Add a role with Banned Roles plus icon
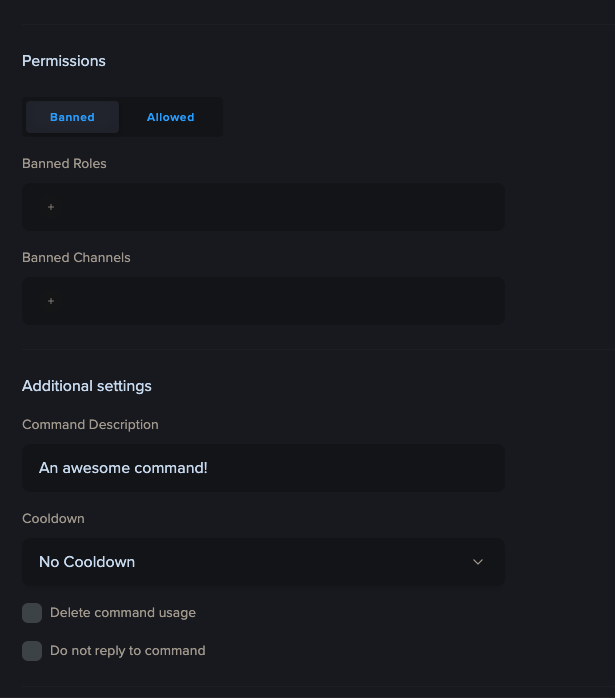Image resolution: width=615 pixels, height=698 pixels. [51, 207]
